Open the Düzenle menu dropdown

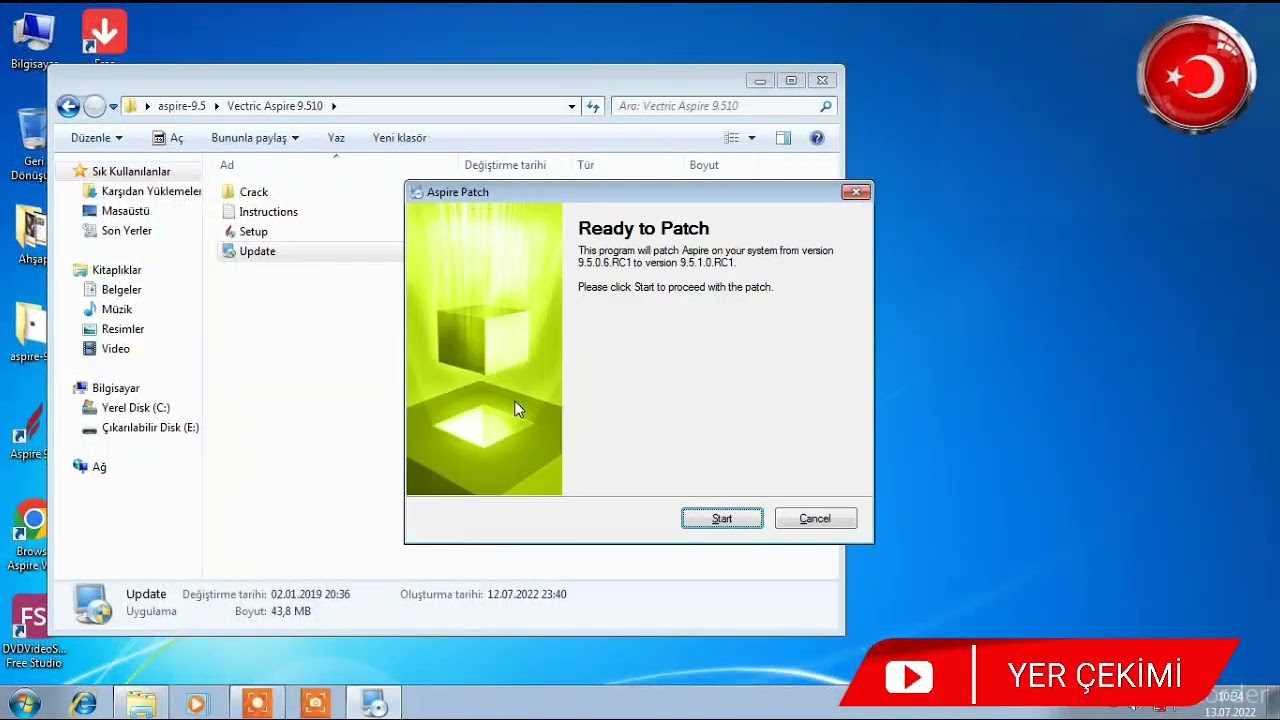click(x=97, y=138)
